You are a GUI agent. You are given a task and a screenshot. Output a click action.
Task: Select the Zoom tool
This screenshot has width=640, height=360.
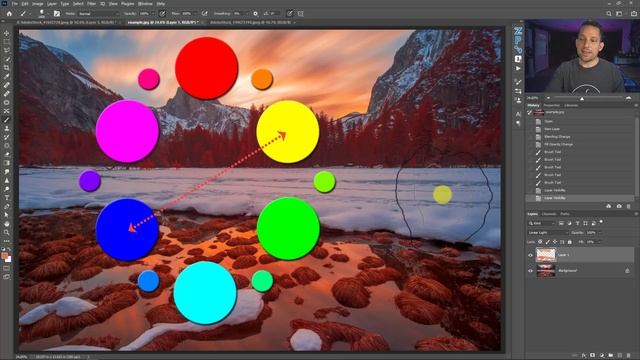coord(7,232)
